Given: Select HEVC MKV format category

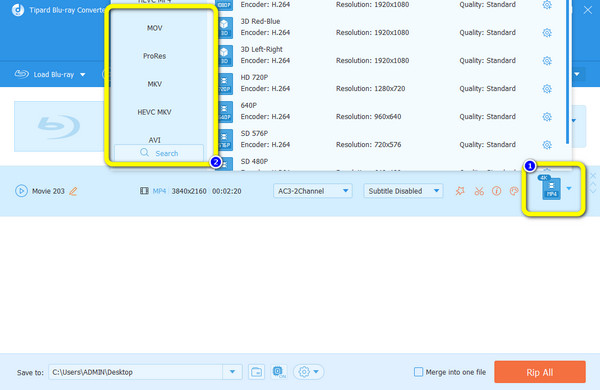Looking at the screenshot, I should (x=155, y=112).
